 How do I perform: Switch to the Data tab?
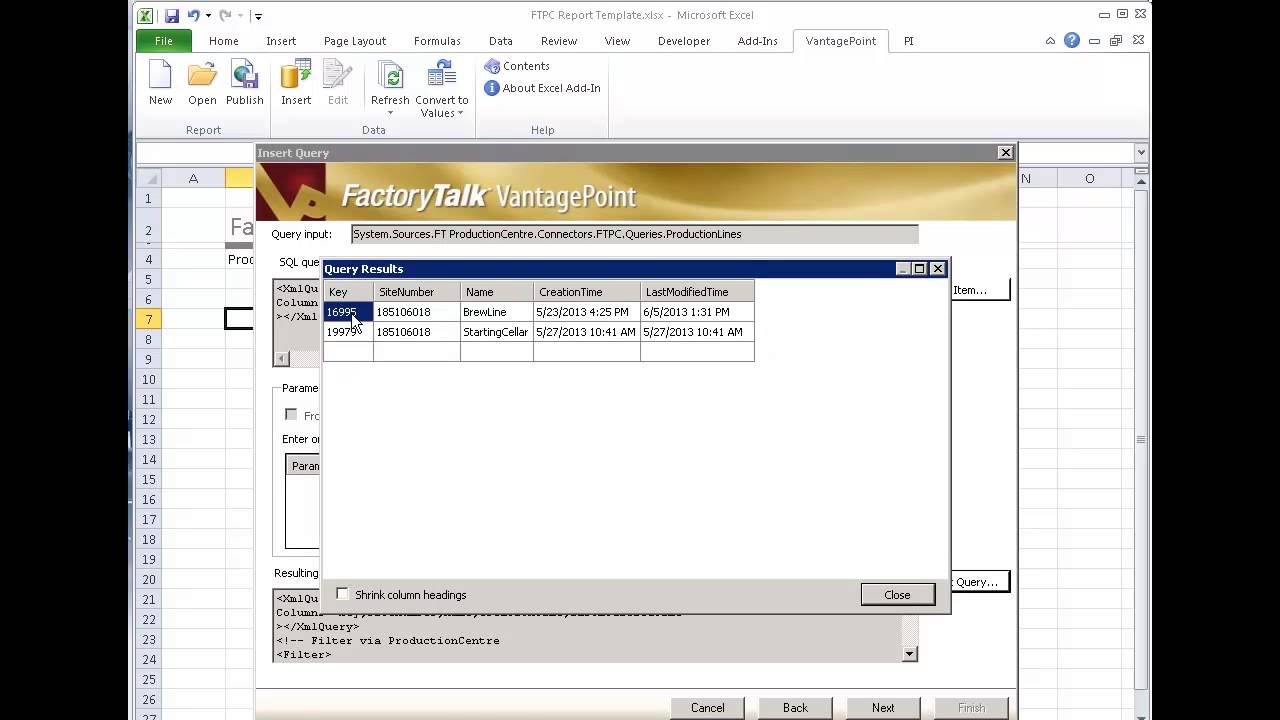tap(501, 41)
